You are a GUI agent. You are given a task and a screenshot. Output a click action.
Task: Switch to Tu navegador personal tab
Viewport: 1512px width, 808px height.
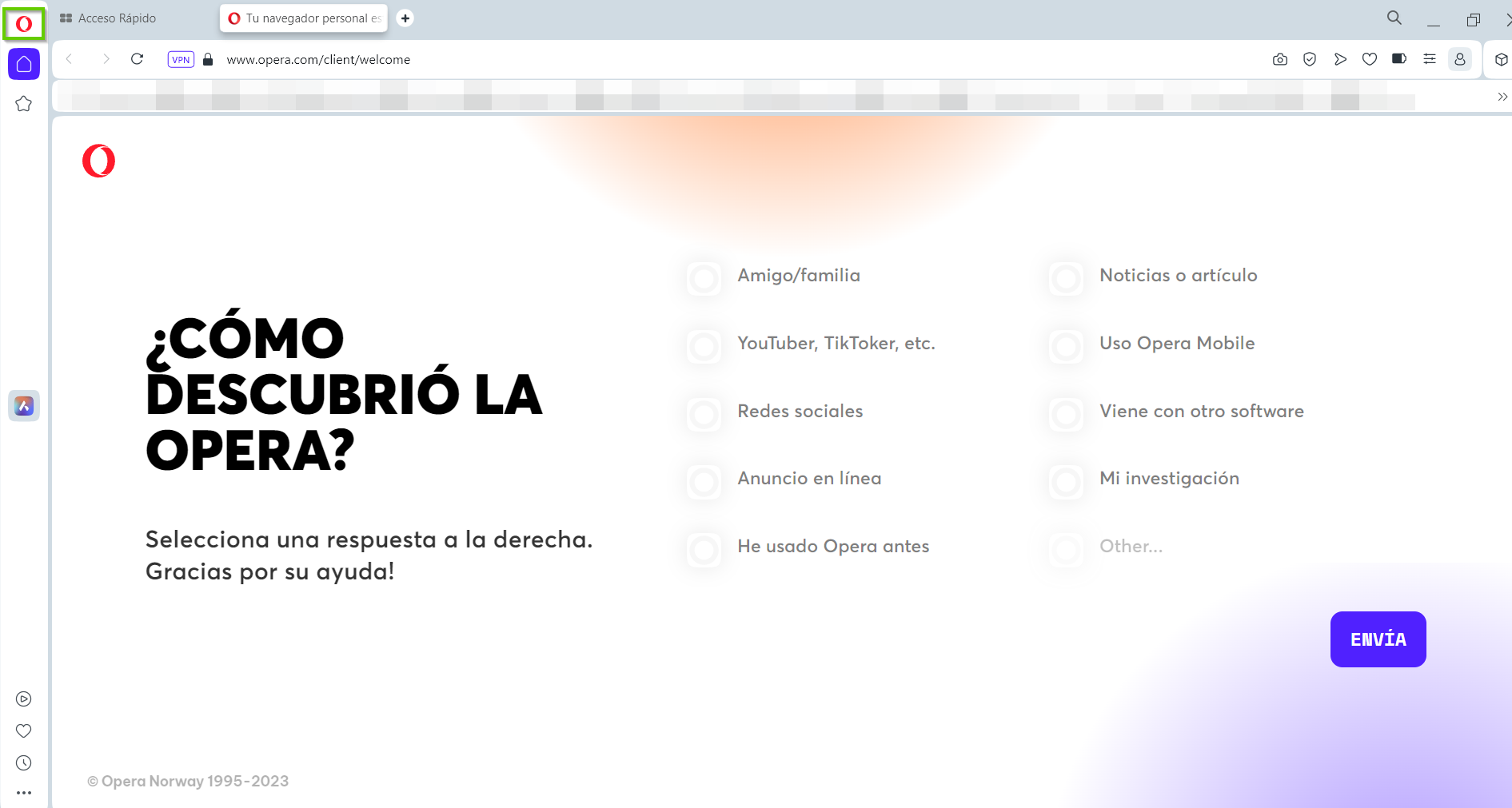click(x=304, y=18)
